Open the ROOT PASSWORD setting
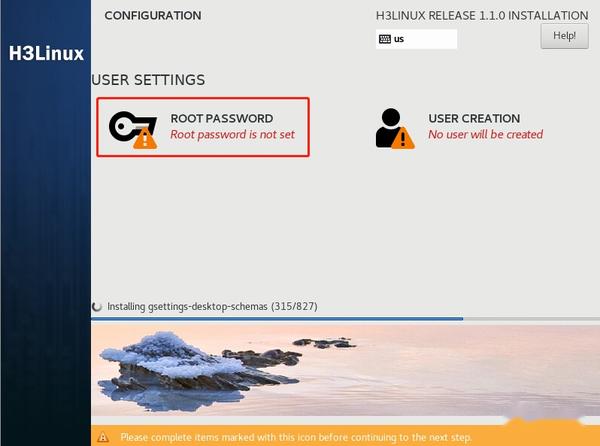Image resolution: width=600 pixels, height=446 pixels. point(203,127)
